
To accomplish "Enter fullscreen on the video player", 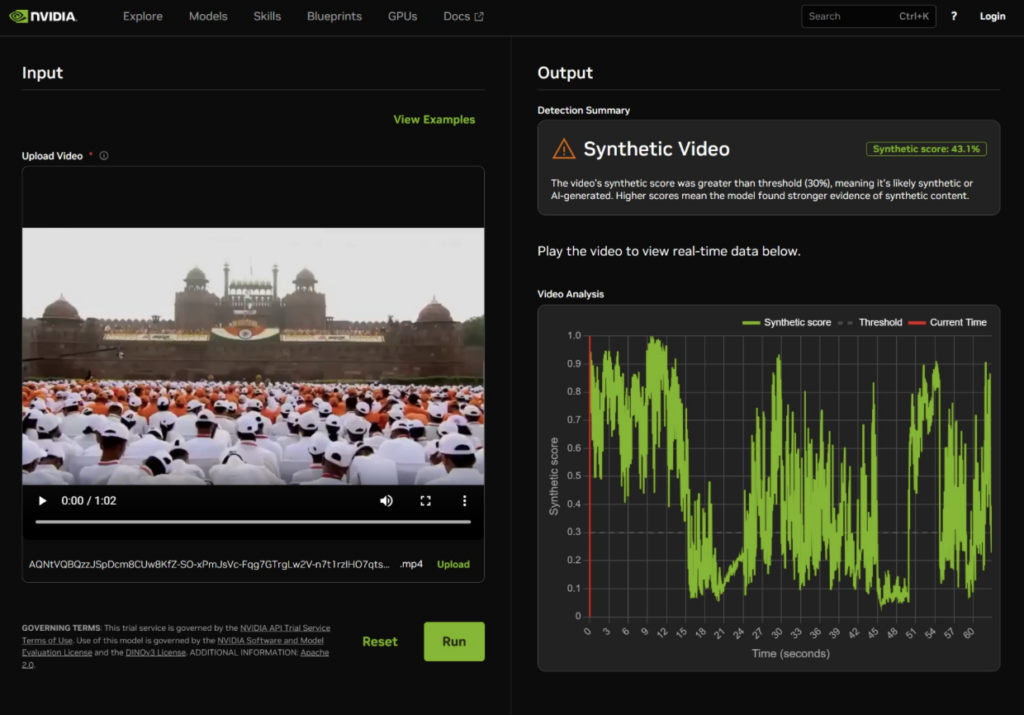I will [426, 501].
